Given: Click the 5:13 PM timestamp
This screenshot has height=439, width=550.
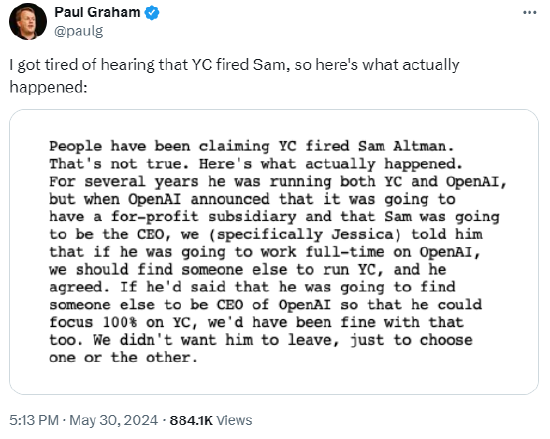Looking at the screenshot, I should pyautogui.click(x=34, y=420).
